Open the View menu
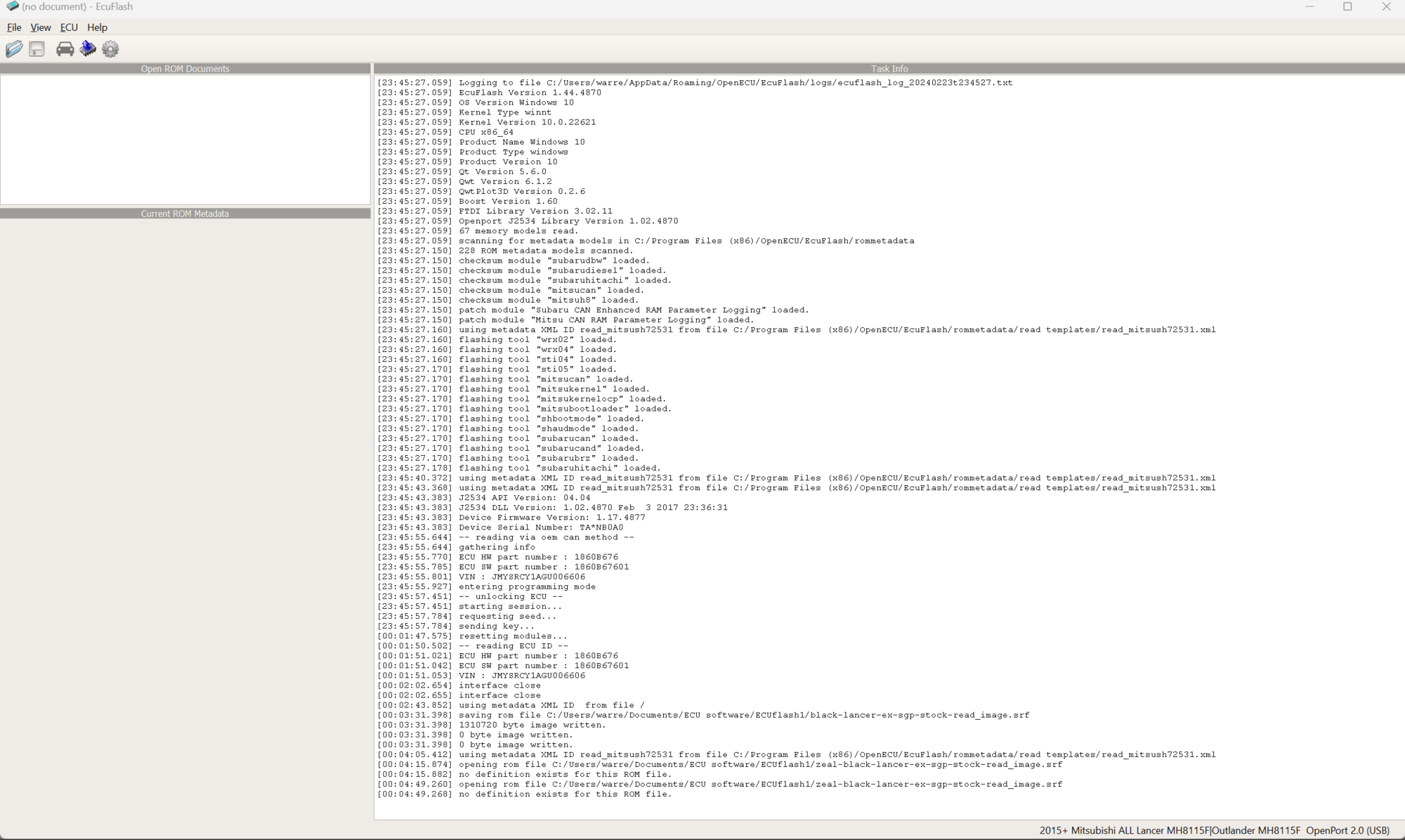Screen dimensions: 1405x840 [40, 27]
